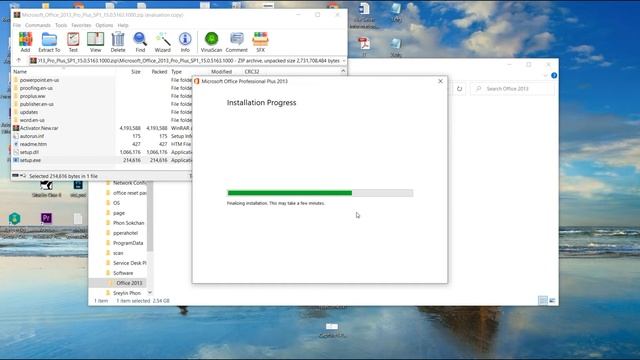Go up one level in WinRAR archive
640x360 pixels.
[18, 60]
